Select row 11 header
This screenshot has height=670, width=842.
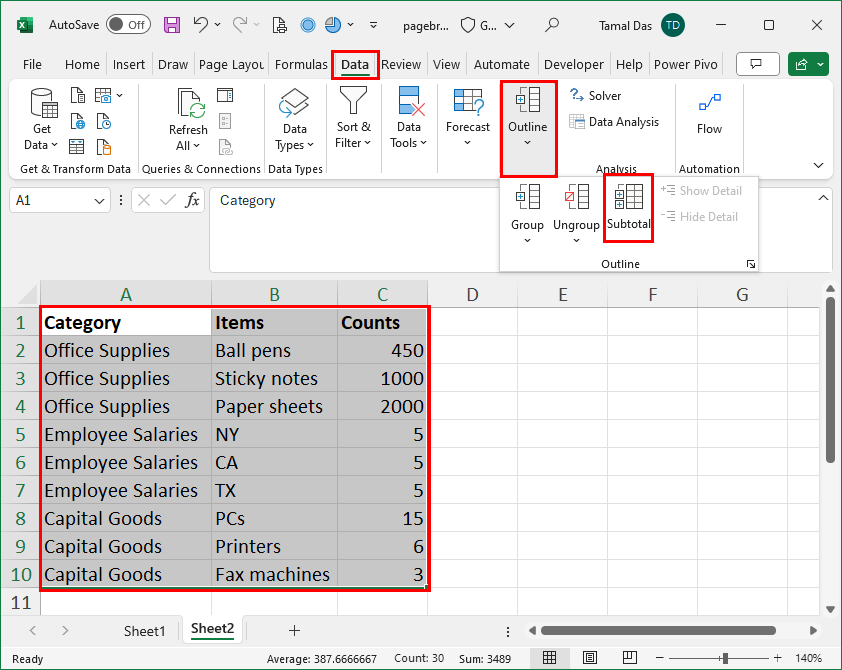(x=20, y=602)
